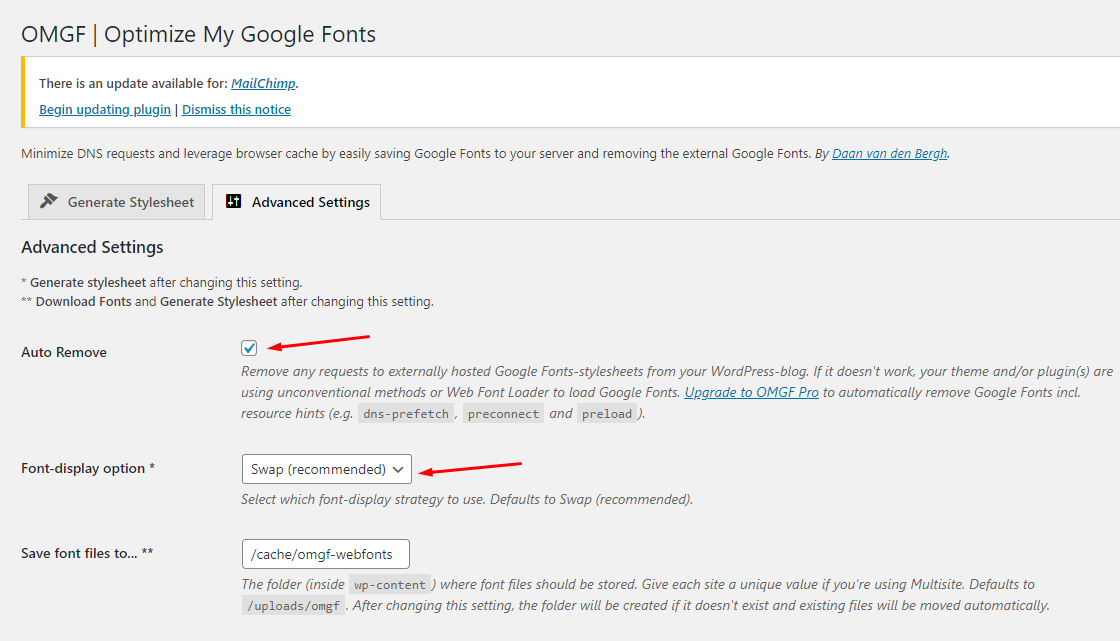The width and height of the screenshot is (1120, 641).
Task: Click the Auto Remove setting label
Action: click(64, 352)
